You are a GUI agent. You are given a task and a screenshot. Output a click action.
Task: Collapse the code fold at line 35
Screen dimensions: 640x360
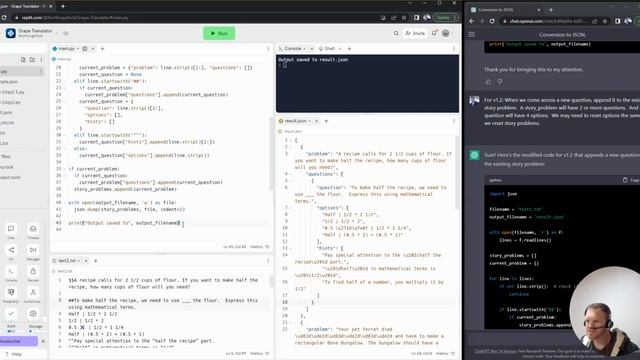[x=65, y=169]
